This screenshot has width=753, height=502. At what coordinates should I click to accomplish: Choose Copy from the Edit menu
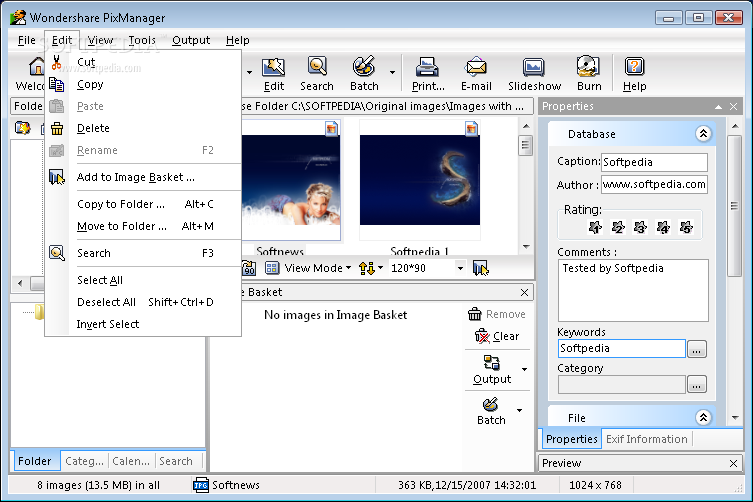tap(143, 85)
